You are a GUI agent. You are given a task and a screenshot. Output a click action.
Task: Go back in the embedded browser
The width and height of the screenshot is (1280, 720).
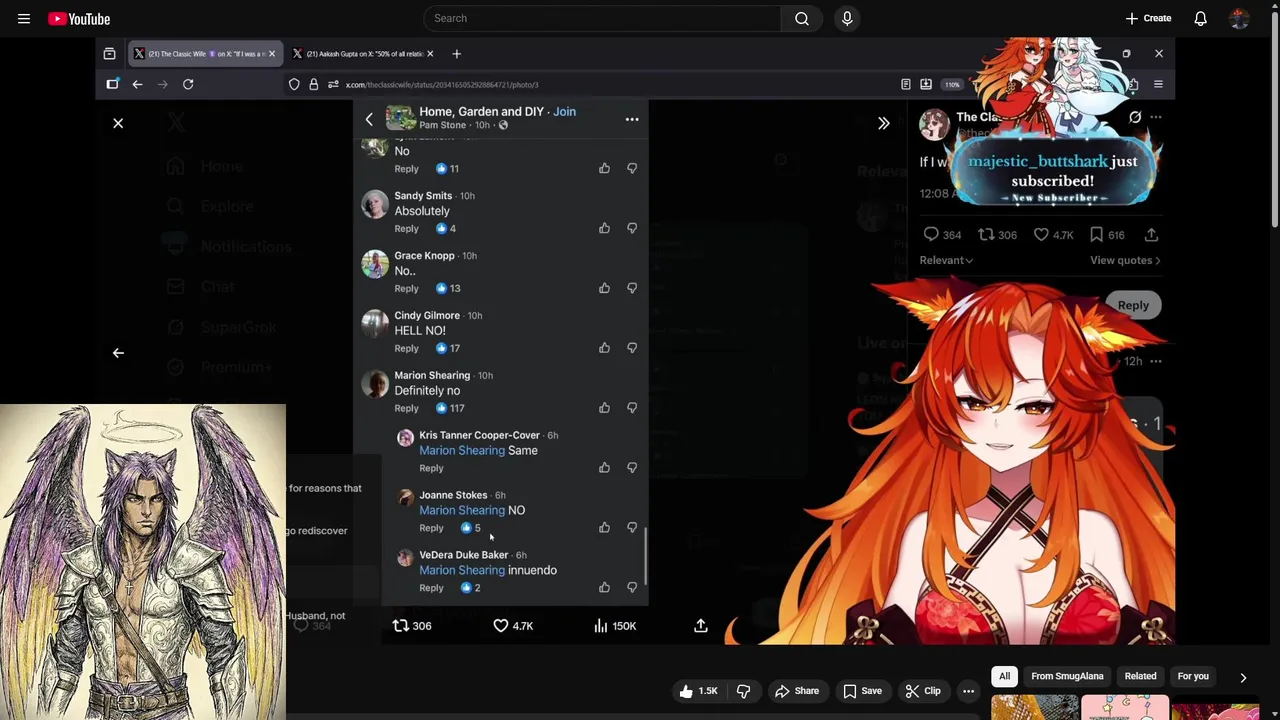click(x=137, y=84)
